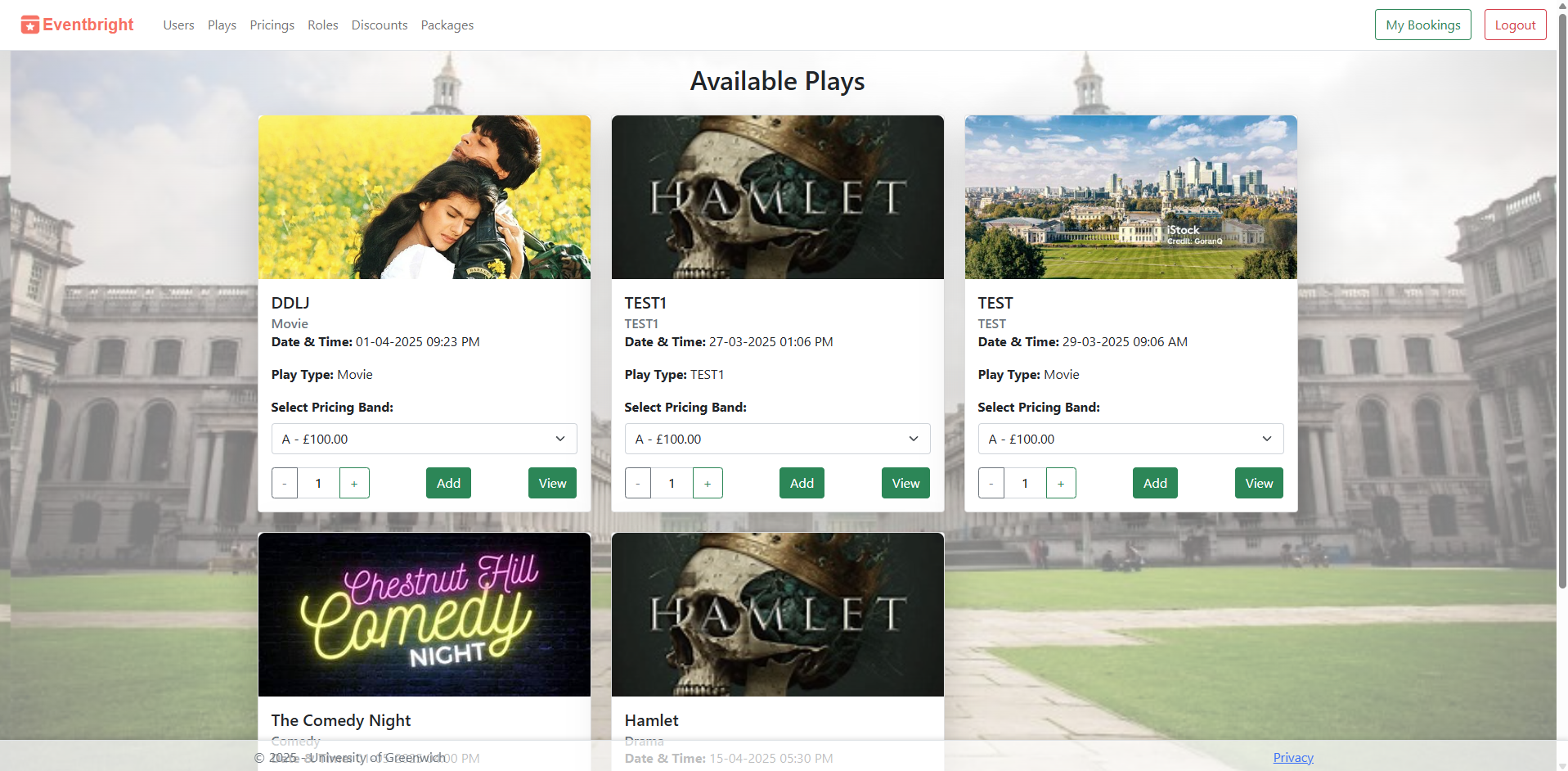The image size is (1568, 771).
Task: Go to the Roles section
Action: 322,25
